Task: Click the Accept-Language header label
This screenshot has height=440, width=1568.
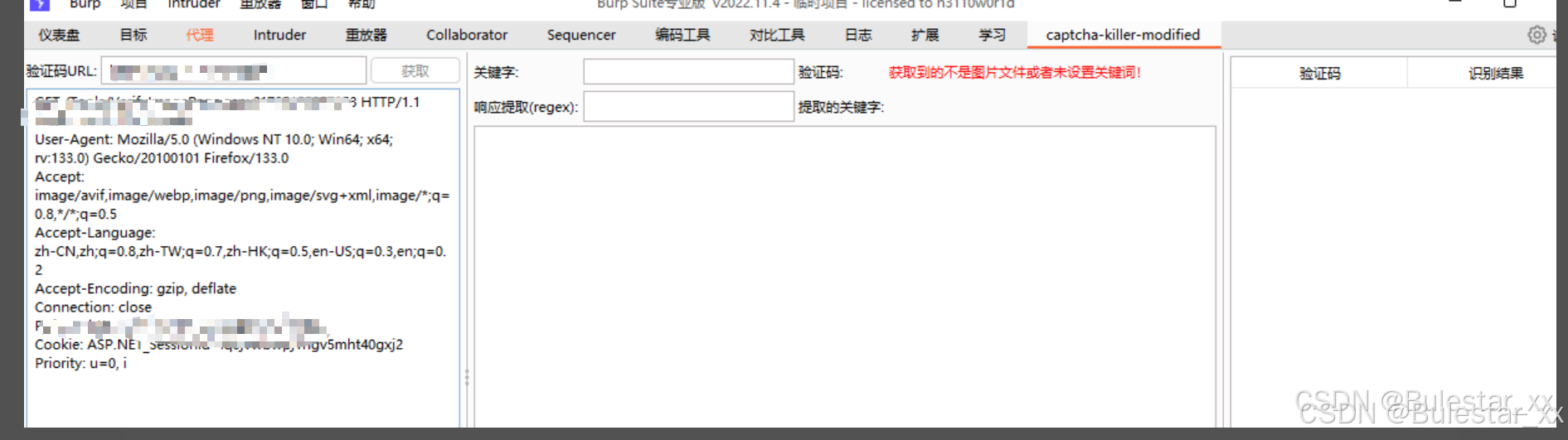Action: pos(95,233)
